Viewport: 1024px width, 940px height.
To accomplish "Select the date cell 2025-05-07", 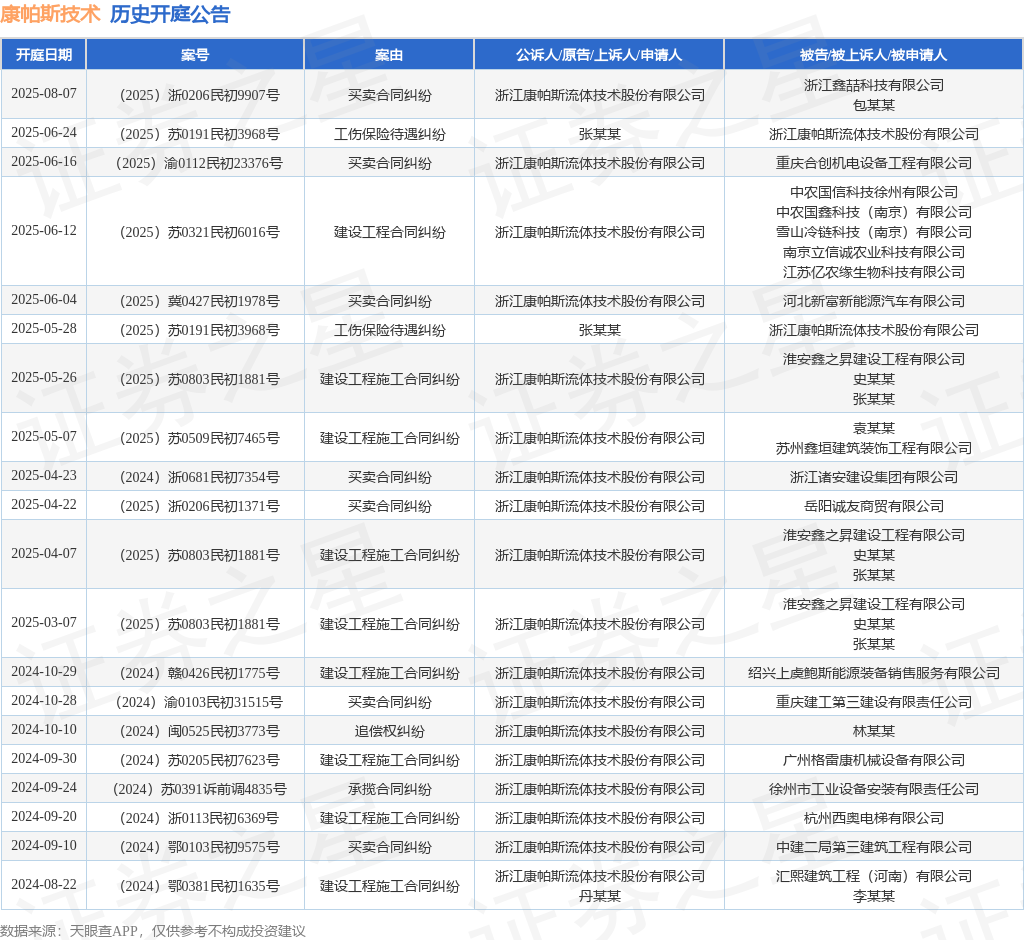I will point(44,436).
